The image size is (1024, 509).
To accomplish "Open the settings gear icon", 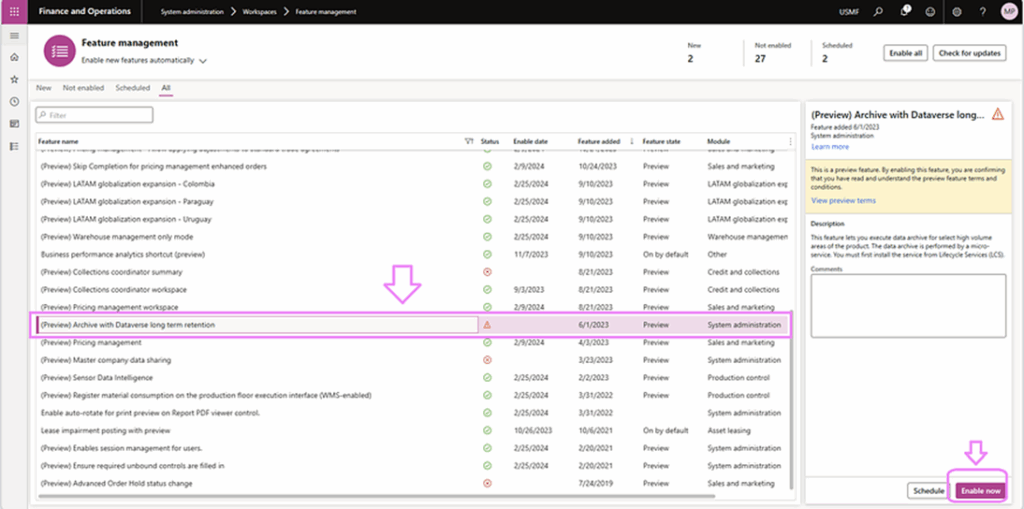I will (956, 11).
